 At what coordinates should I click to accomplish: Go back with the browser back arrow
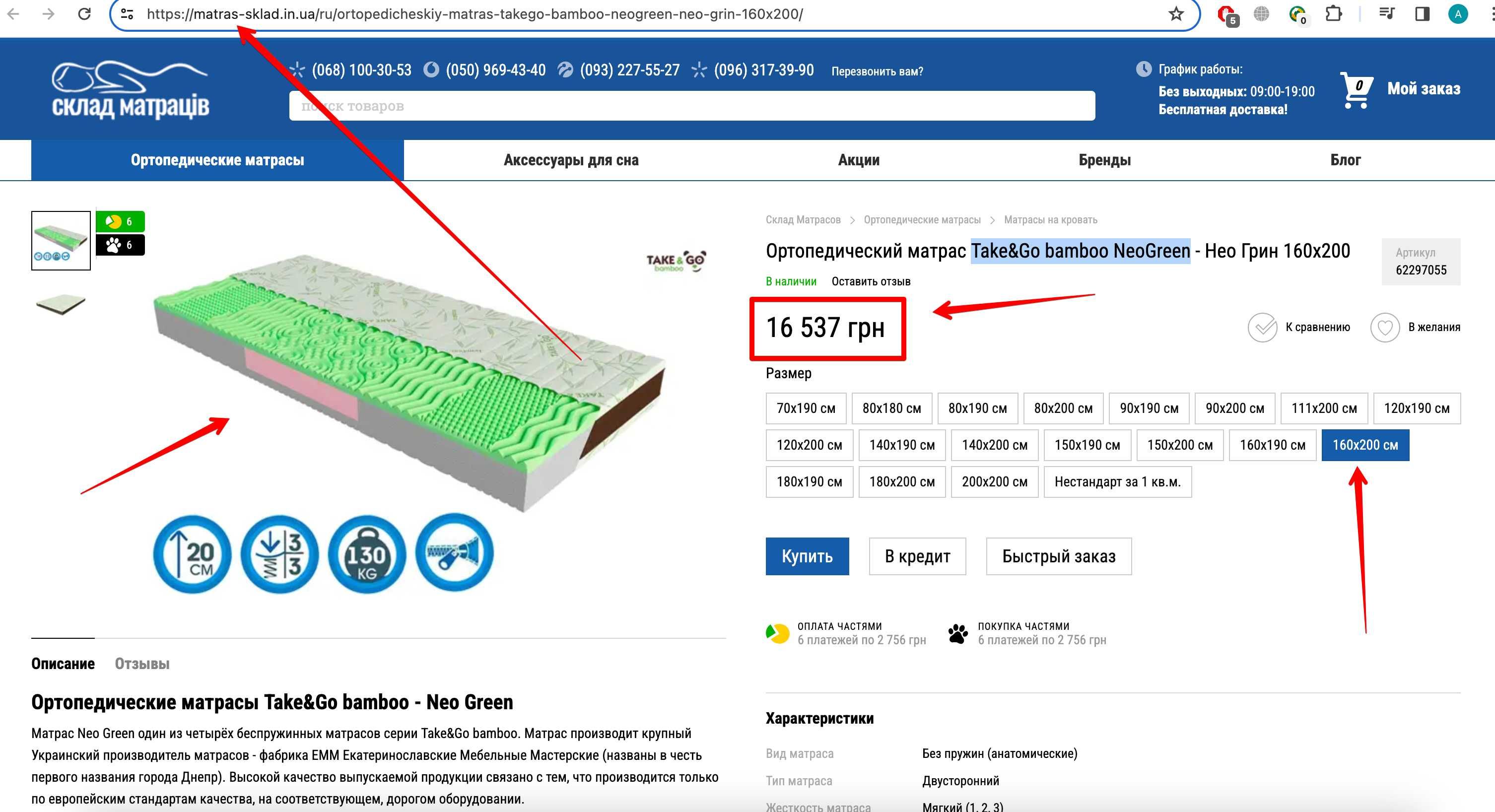[x=13, y=14]
